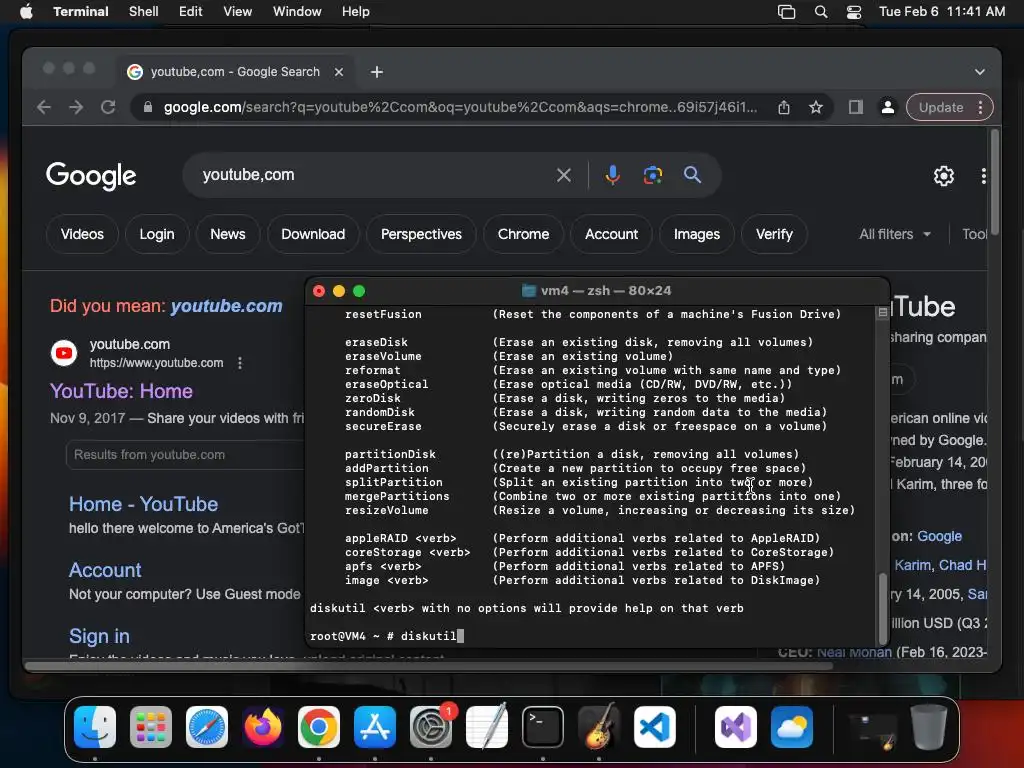Search by image with Google Lens

[x=652, y=175]
